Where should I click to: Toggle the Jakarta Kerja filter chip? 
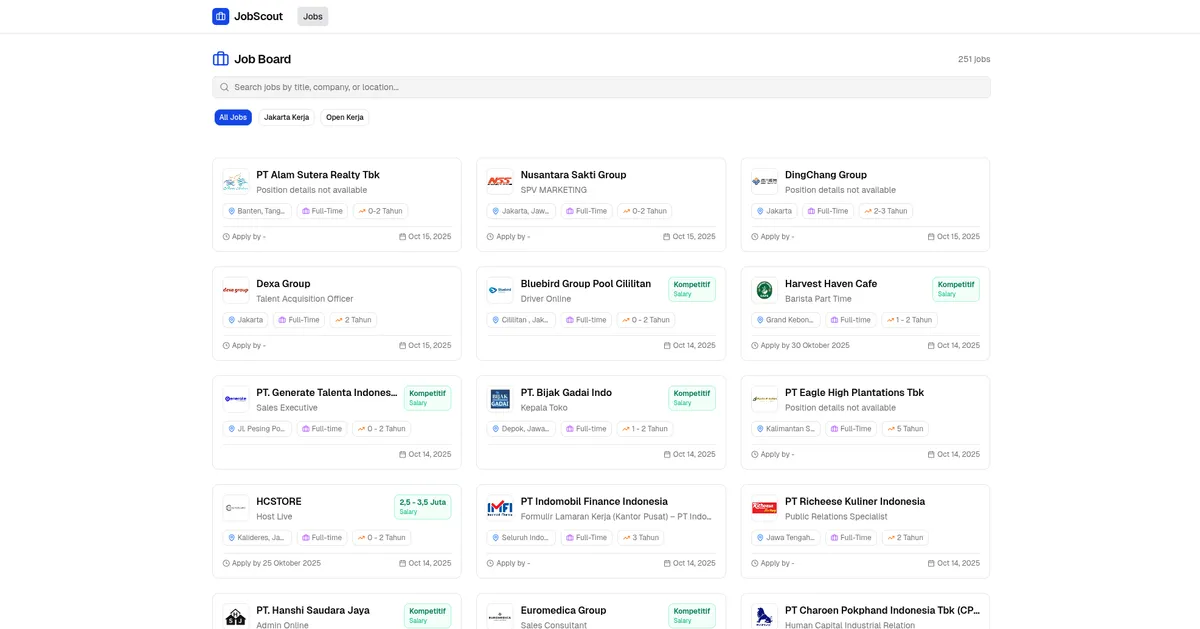click(x=286, y=117)
